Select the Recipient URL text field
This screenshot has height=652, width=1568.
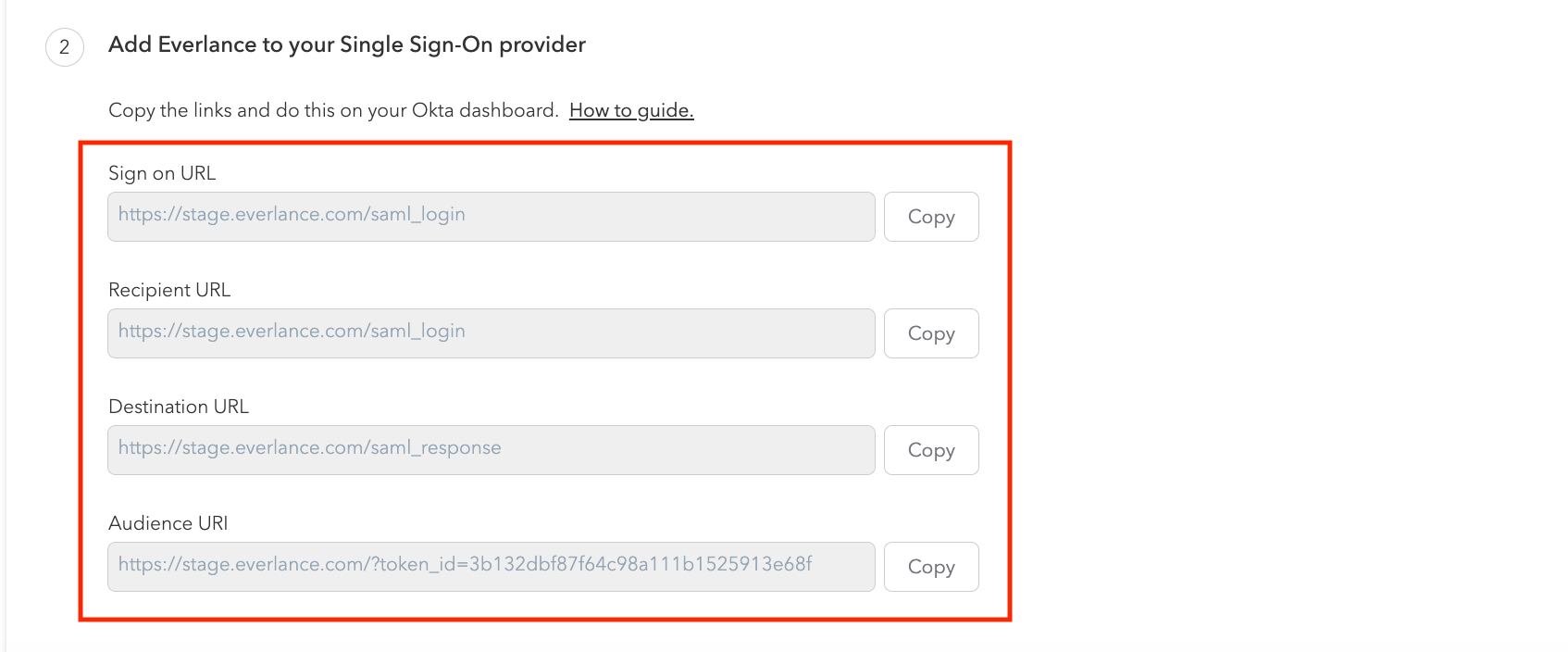(492, 333)
